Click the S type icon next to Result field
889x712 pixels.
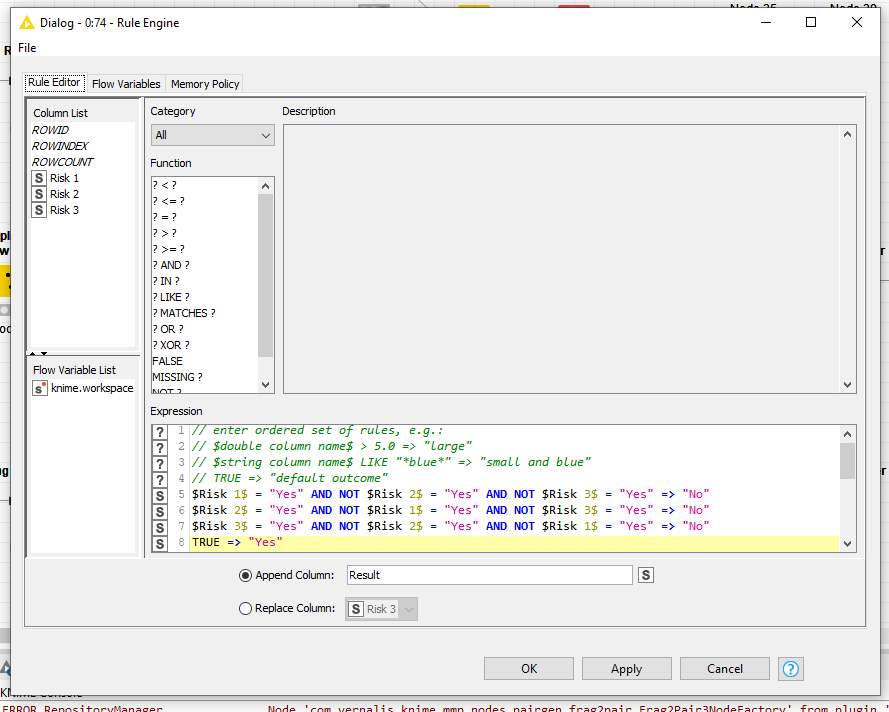(646, 575)
